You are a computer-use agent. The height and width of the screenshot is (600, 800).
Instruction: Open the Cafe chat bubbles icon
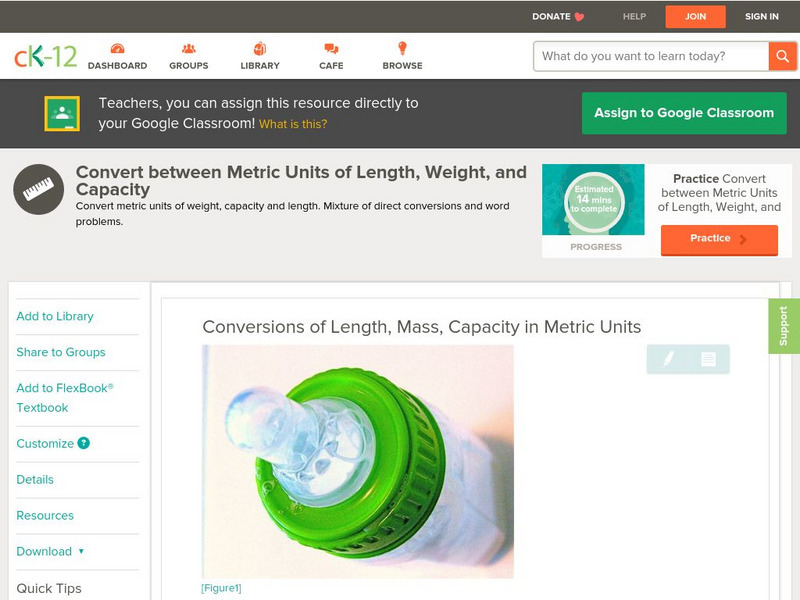click(331, 48)
